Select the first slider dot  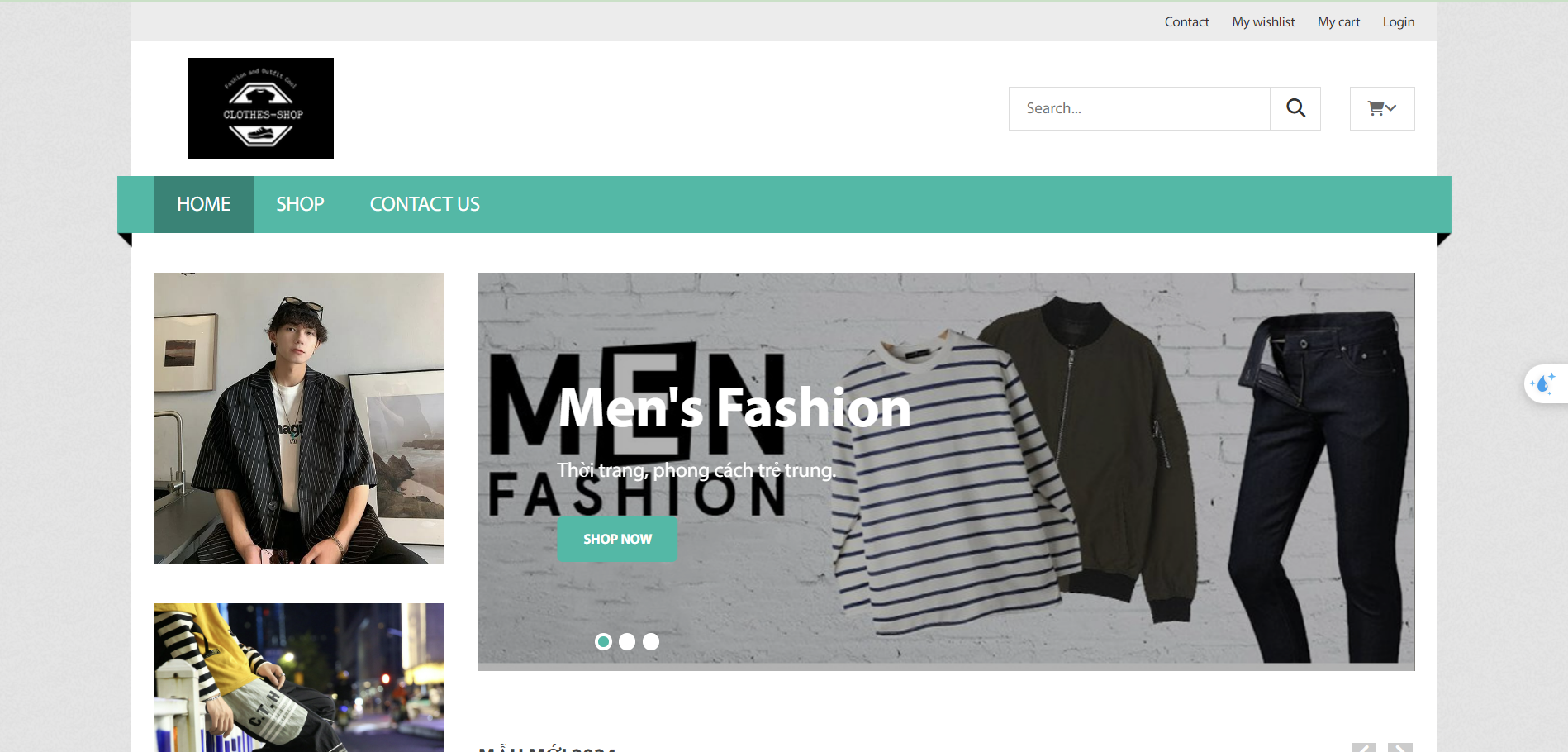pos(604,642)
